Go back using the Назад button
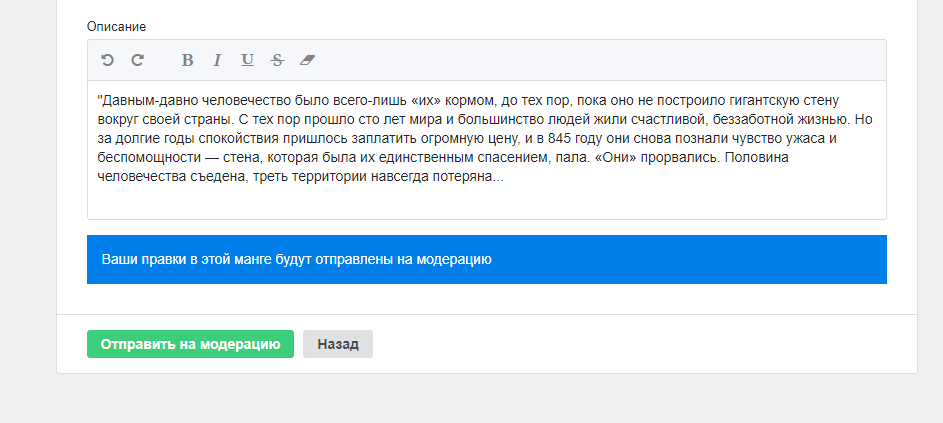This screenshot has height=423, width=943. coord(338,344)
